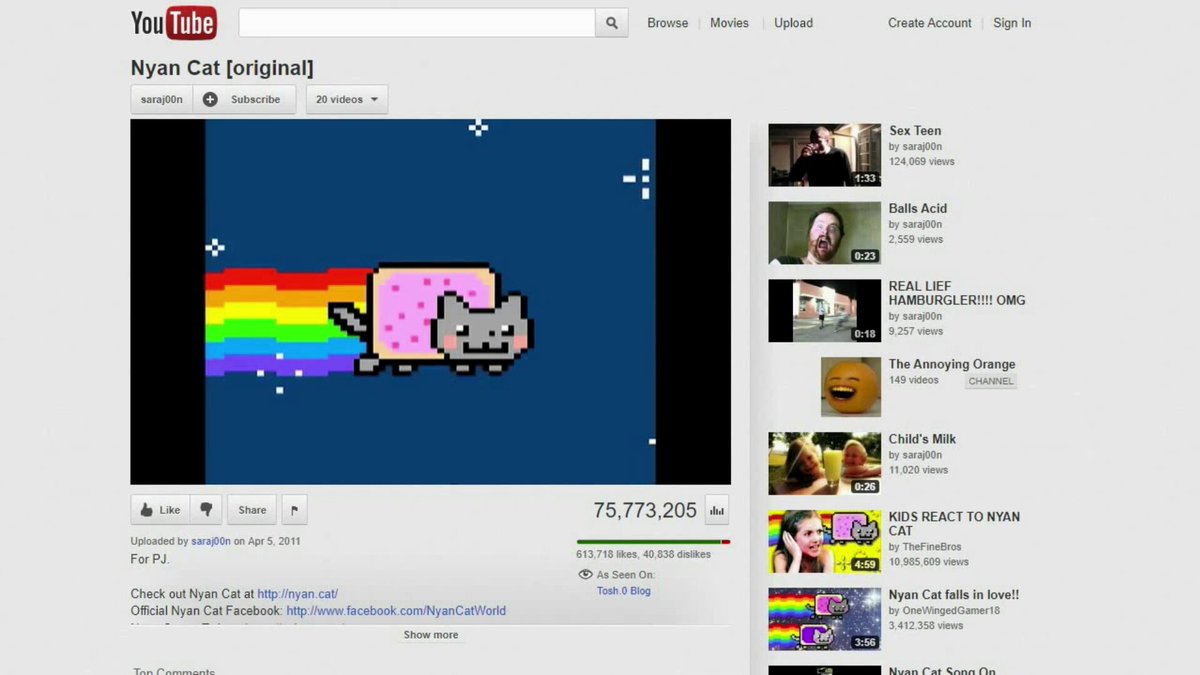1200x675 pixels.
Task: Click the thumbs-down dislike button
Action: click(x=206, y=510)
